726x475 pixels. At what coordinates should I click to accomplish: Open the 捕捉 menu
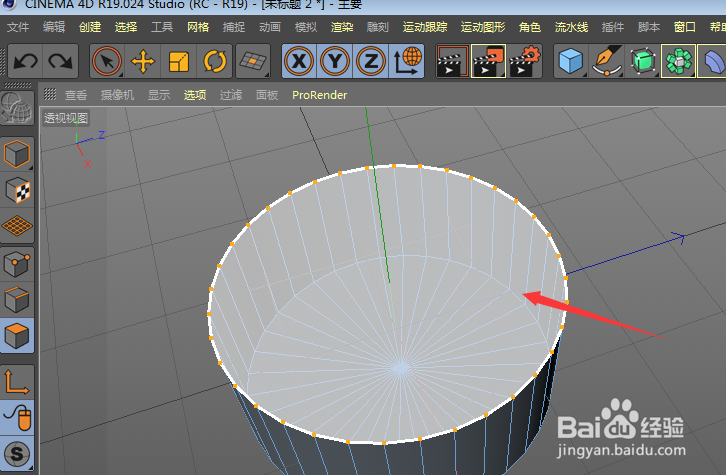point(234,27)
